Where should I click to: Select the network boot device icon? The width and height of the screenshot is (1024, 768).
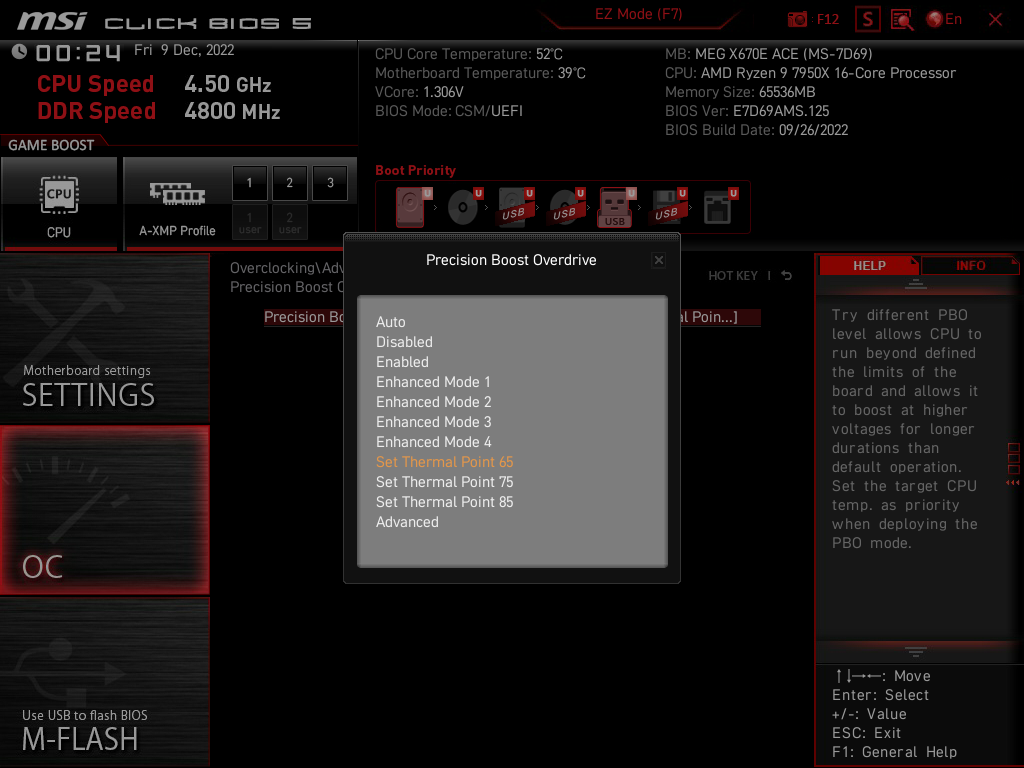tap(720, 207)
